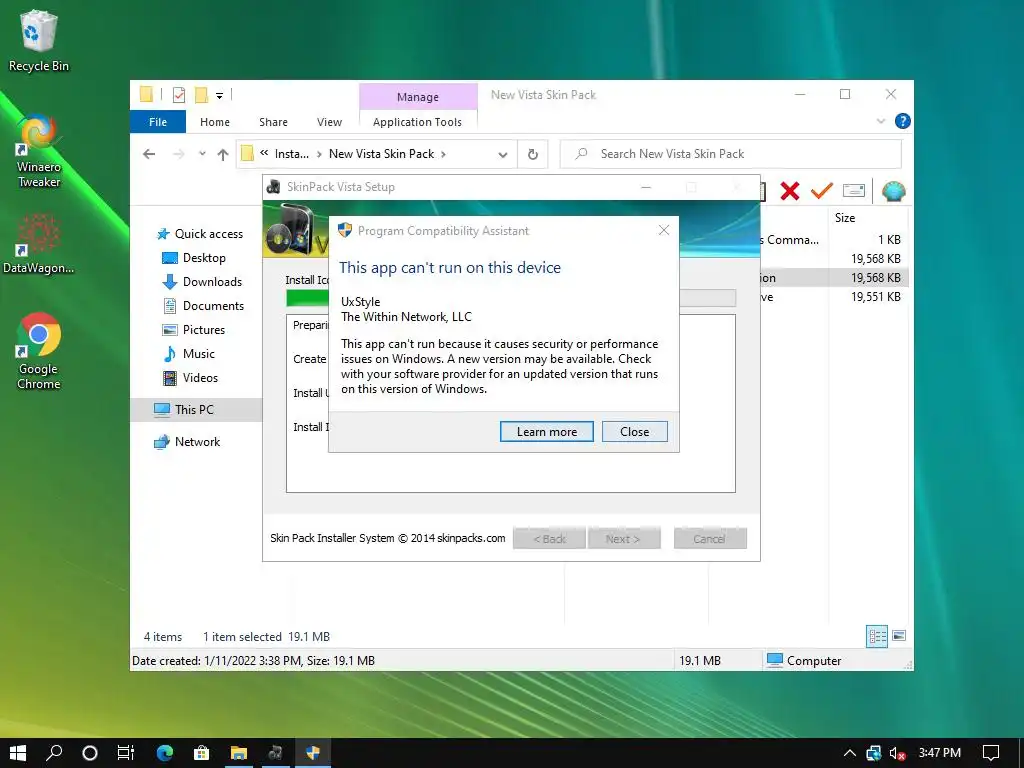Image resolution: width=1024 pixels, height=768 pixels.
Task: Open the network tray icon
Action: [874, 753]
